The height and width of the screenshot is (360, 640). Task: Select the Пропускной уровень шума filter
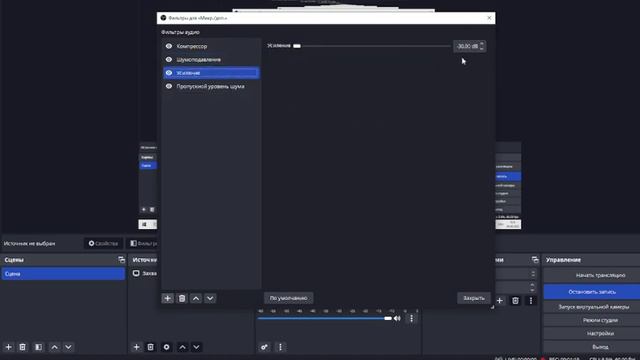[x=211, y=87]
